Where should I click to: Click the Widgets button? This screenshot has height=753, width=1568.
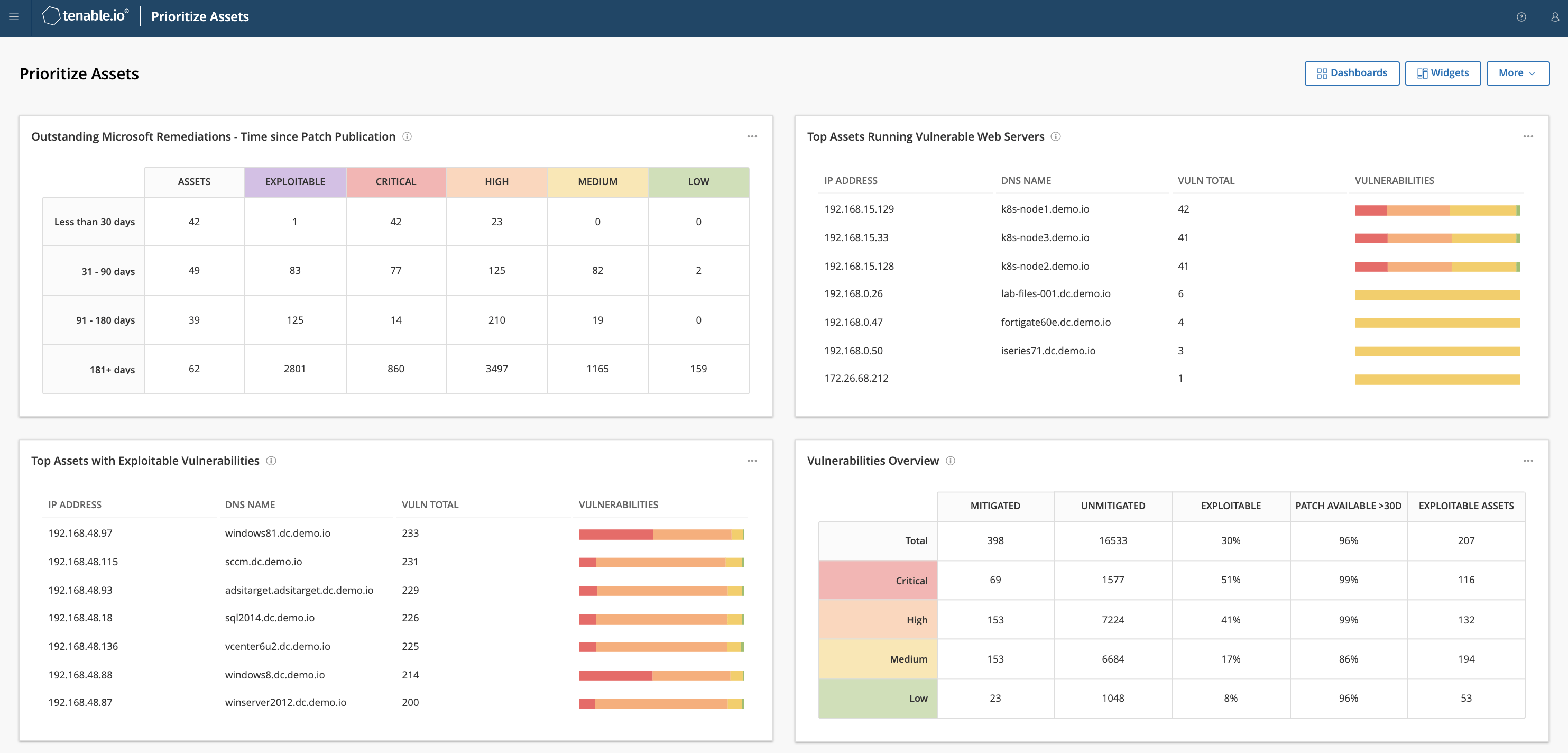1443,72
